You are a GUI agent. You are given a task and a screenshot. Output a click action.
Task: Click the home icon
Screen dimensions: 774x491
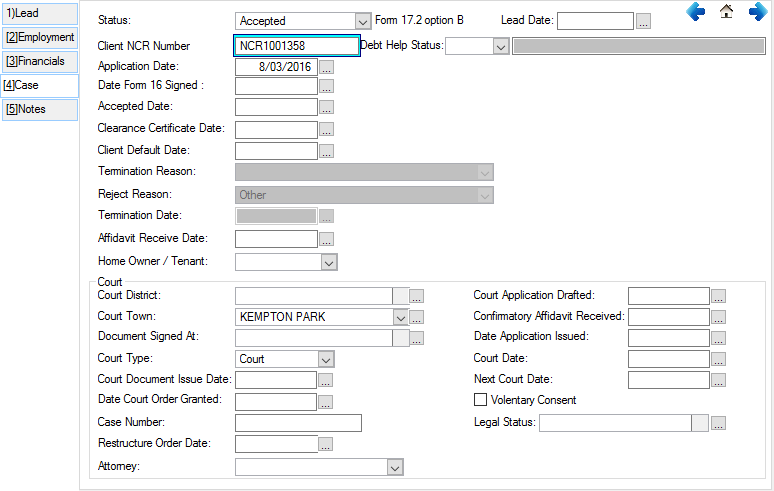[727, 12]
